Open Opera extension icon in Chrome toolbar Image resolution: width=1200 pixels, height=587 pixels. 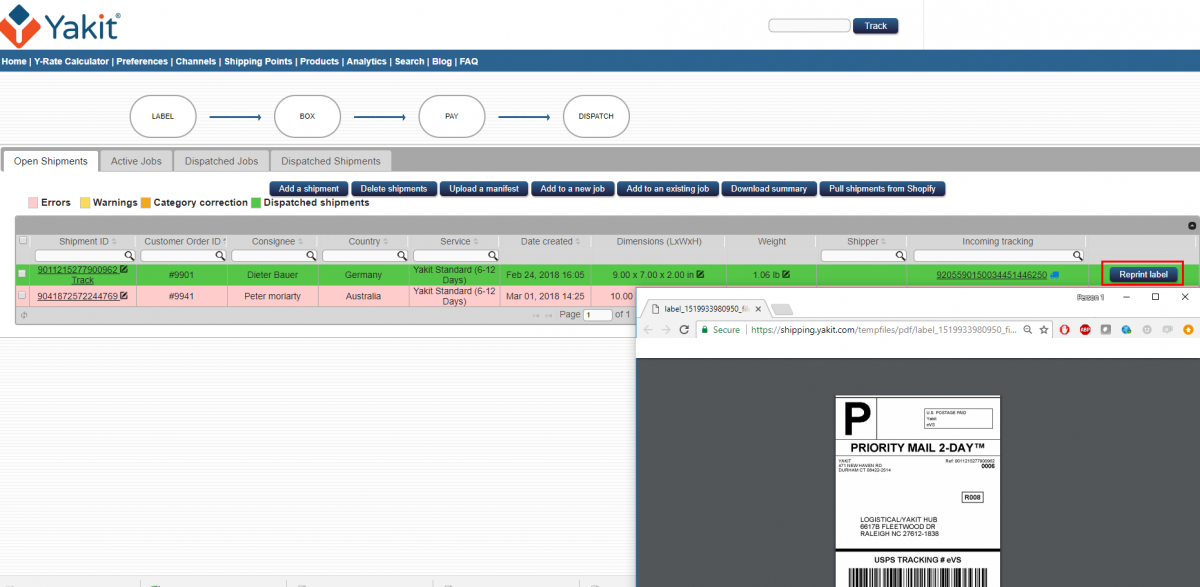1066,329
